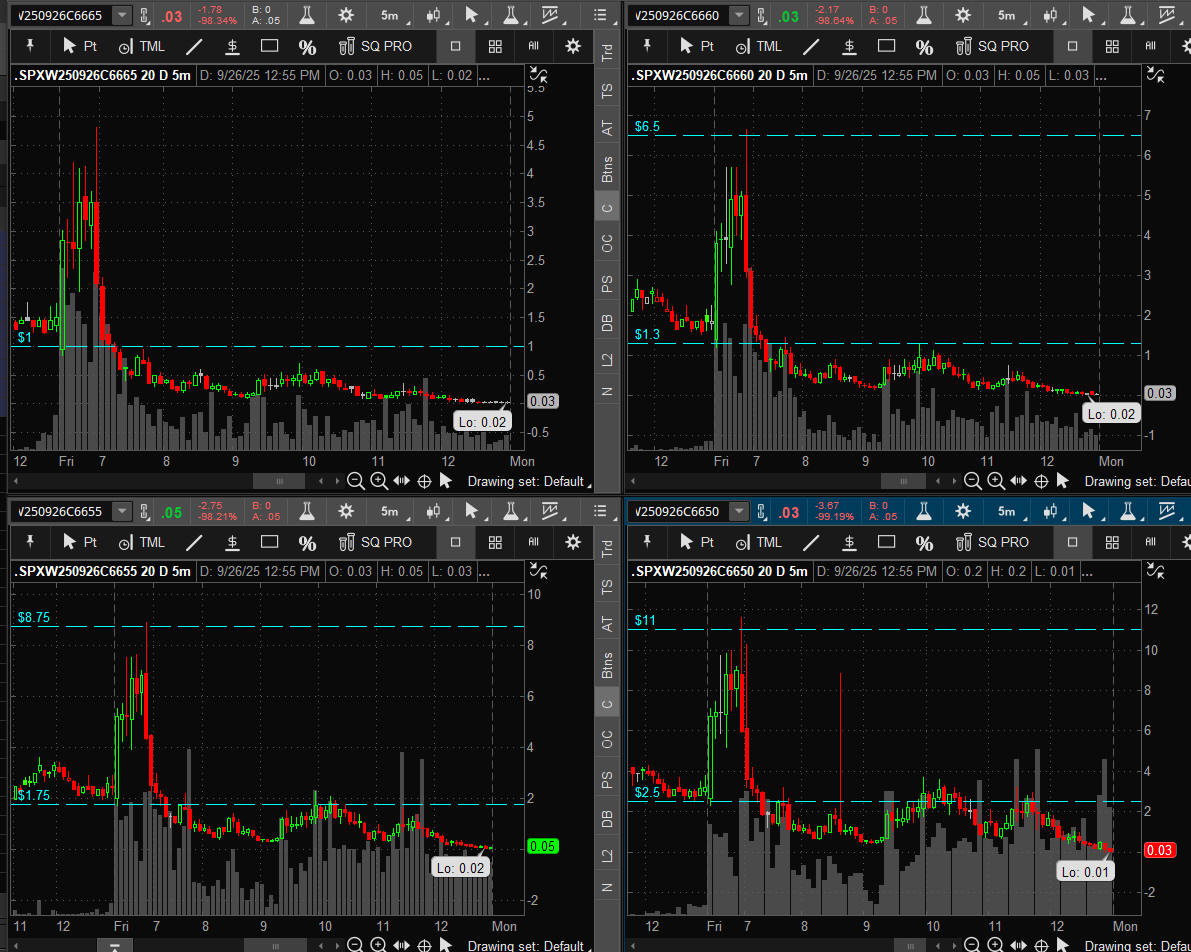This screenshot has height=952, width=1191.
Task: Choose the percent tool in C6660 panel
Action: point(924,47)
